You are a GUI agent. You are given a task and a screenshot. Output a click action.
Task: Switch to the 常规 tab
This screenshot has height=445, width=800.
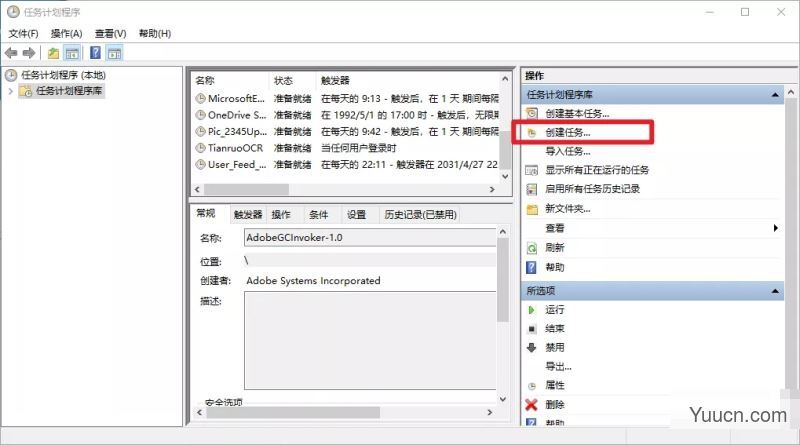(x=206, y=213)
